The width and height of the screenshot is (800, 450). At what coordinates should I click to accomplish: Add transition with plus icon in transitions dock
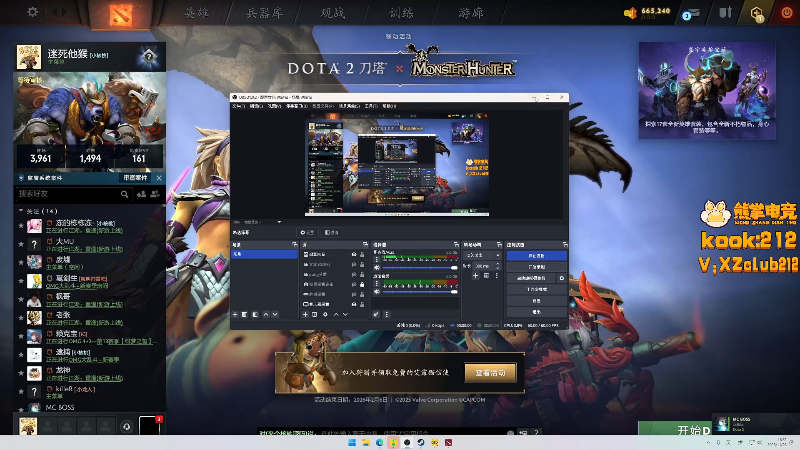pos(476,276)
